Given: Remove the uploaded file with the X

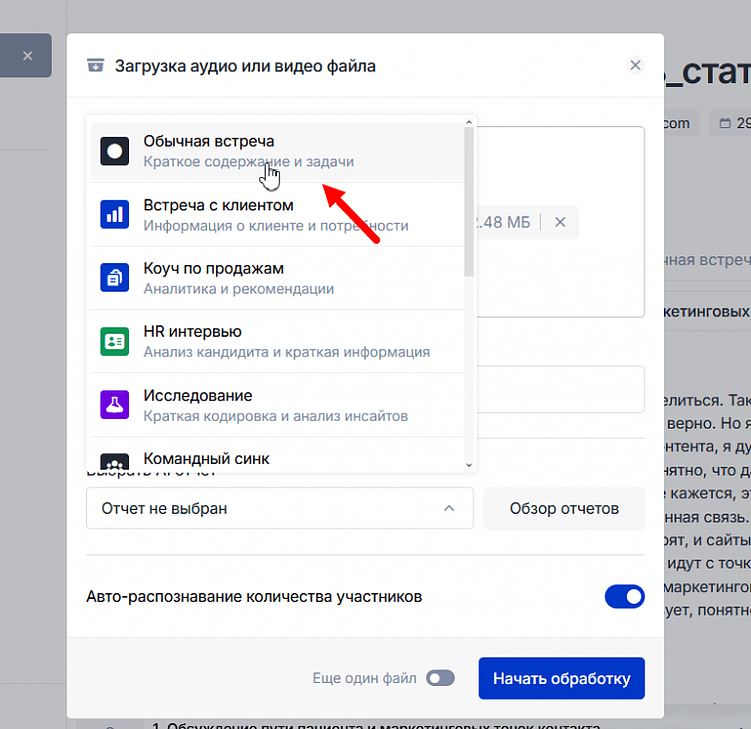Looking at the screenshot, I should (x=560, y=222).
